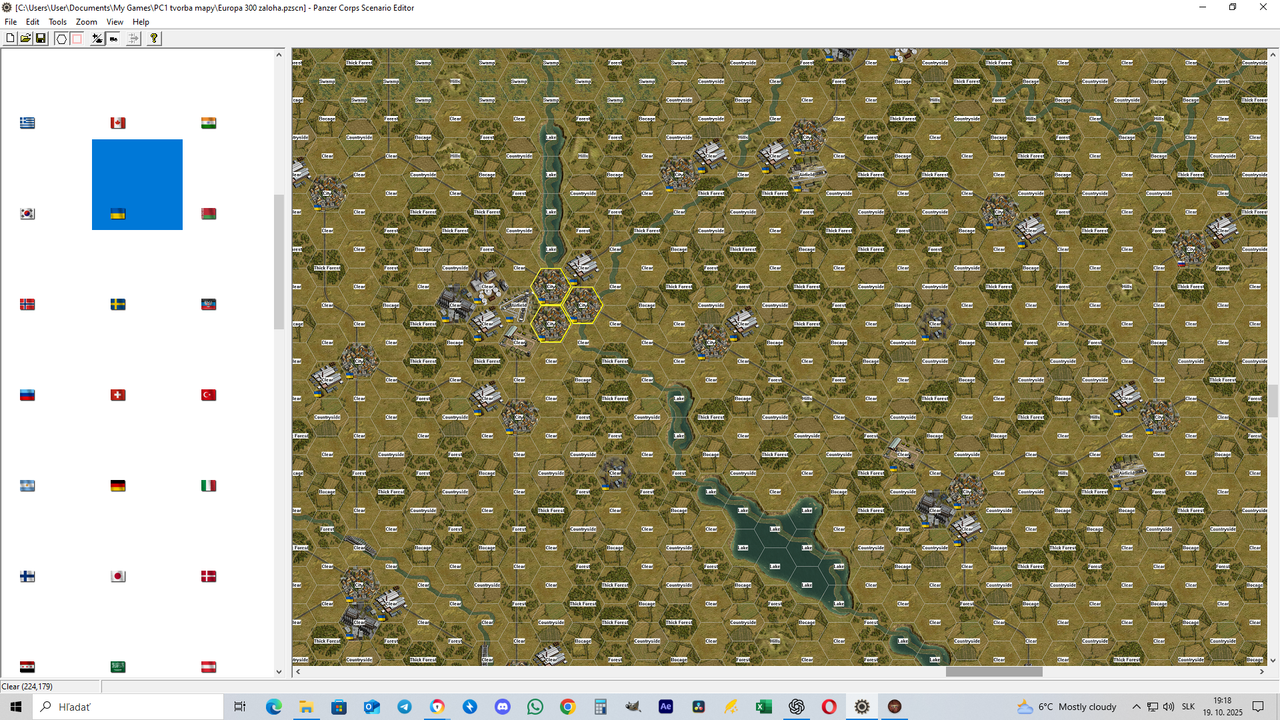Screen dimensions: 1280x720
Task: Open Discord from taskbar
Action: (502, 706)
